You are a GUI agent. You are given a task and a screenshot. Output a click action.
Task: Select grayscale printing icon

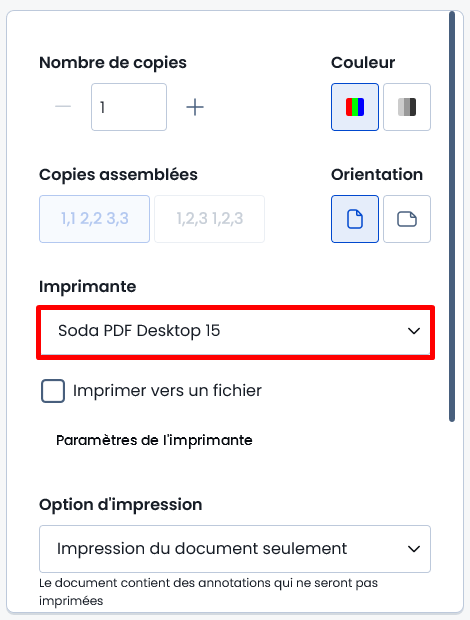(x=407, y=107)
